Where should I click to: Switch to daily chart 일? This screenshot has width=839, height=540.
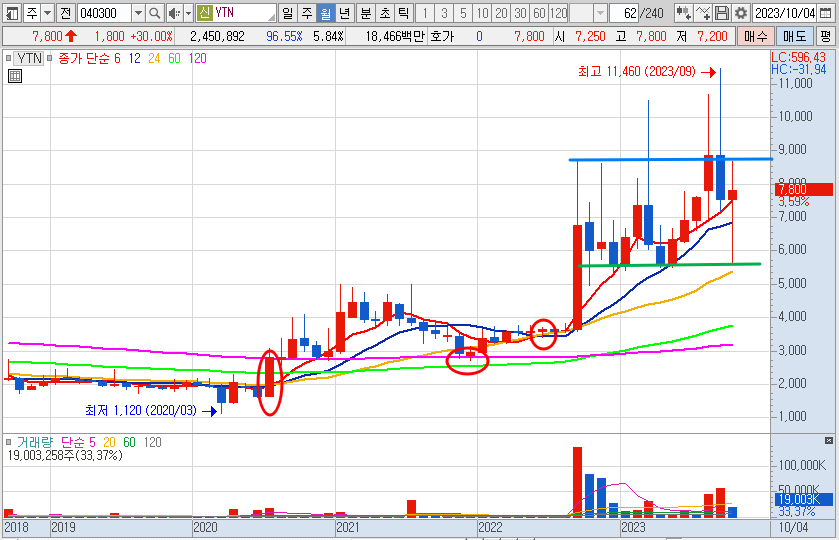click(x=288, y=13)
